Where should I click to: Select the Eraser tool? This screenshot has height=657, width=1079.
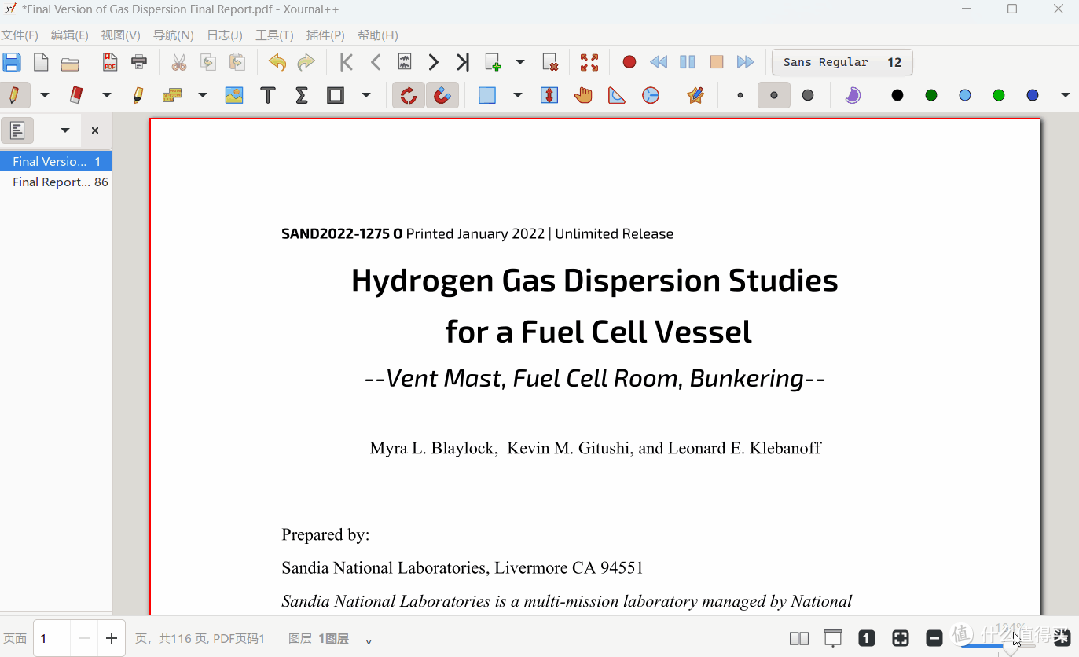point(76,95)
